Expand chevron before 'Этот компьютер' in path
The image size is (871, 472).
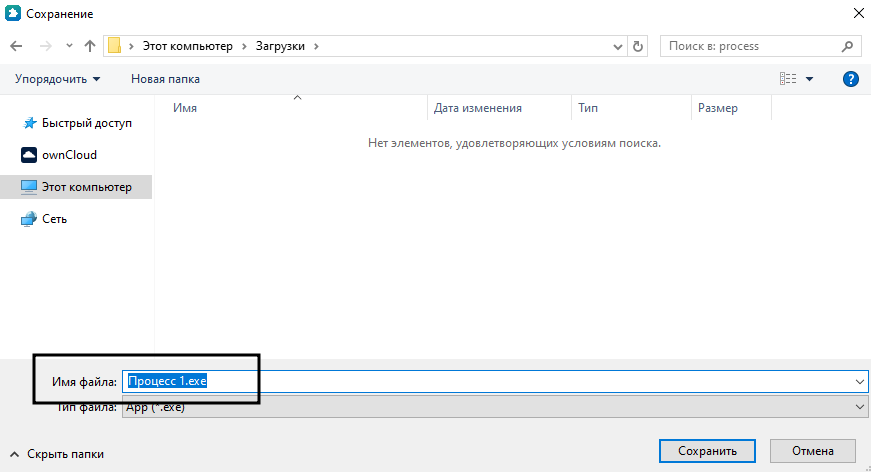click(132, 46)
